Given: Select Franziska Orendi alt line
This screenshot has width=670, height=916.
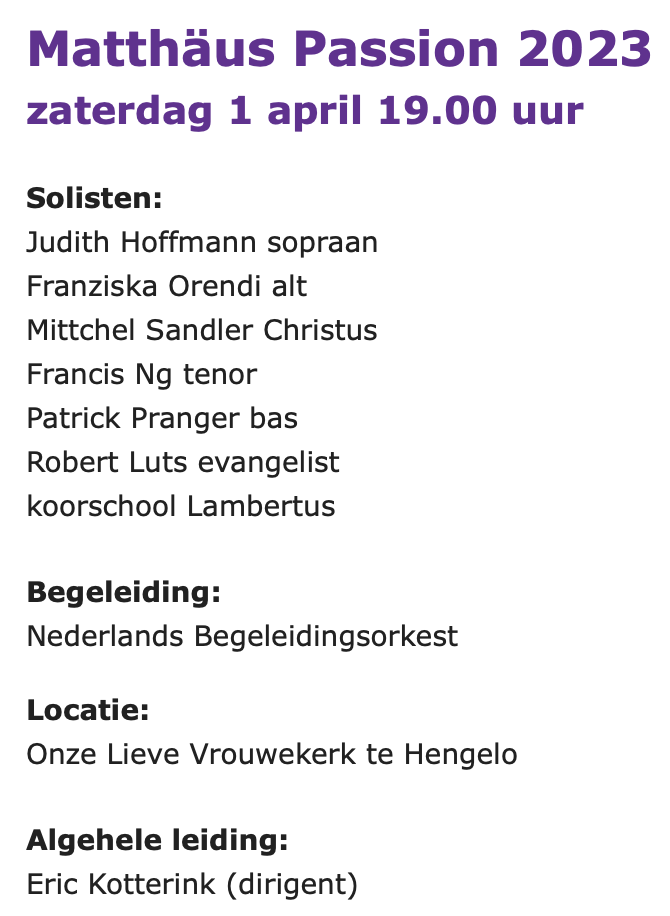Looking at the screenshot, I should pyautogui.click(x=166, y=286).
